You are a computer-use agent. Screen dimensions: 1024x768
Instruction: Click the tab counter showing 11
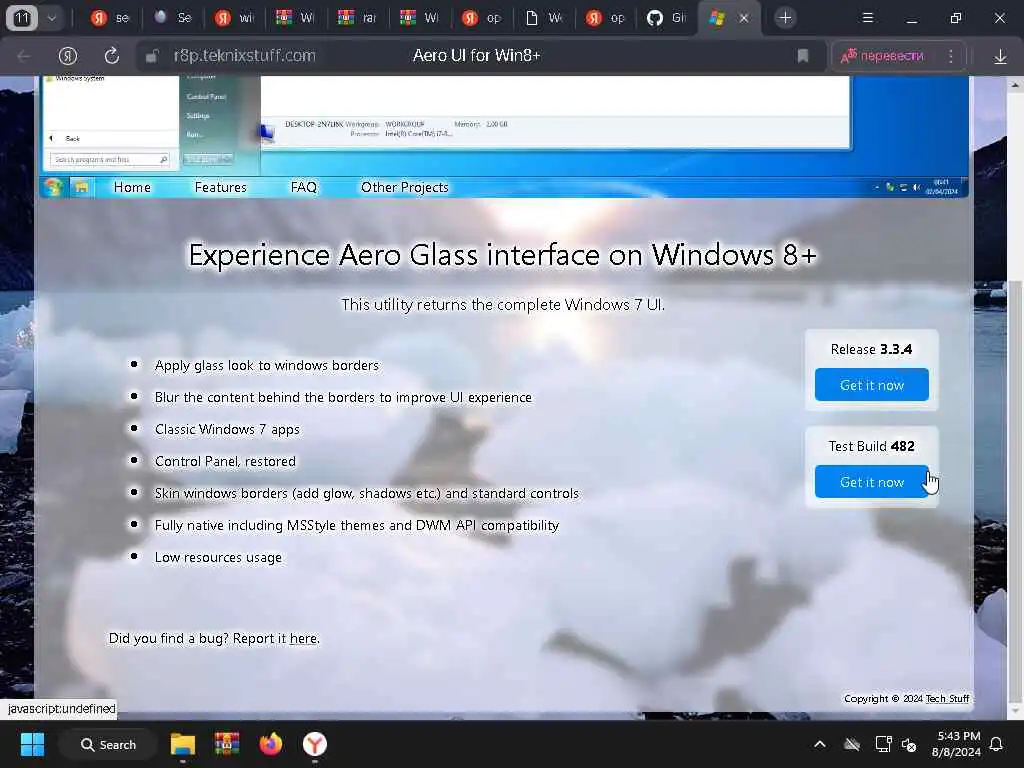click(x=22, y=18)
